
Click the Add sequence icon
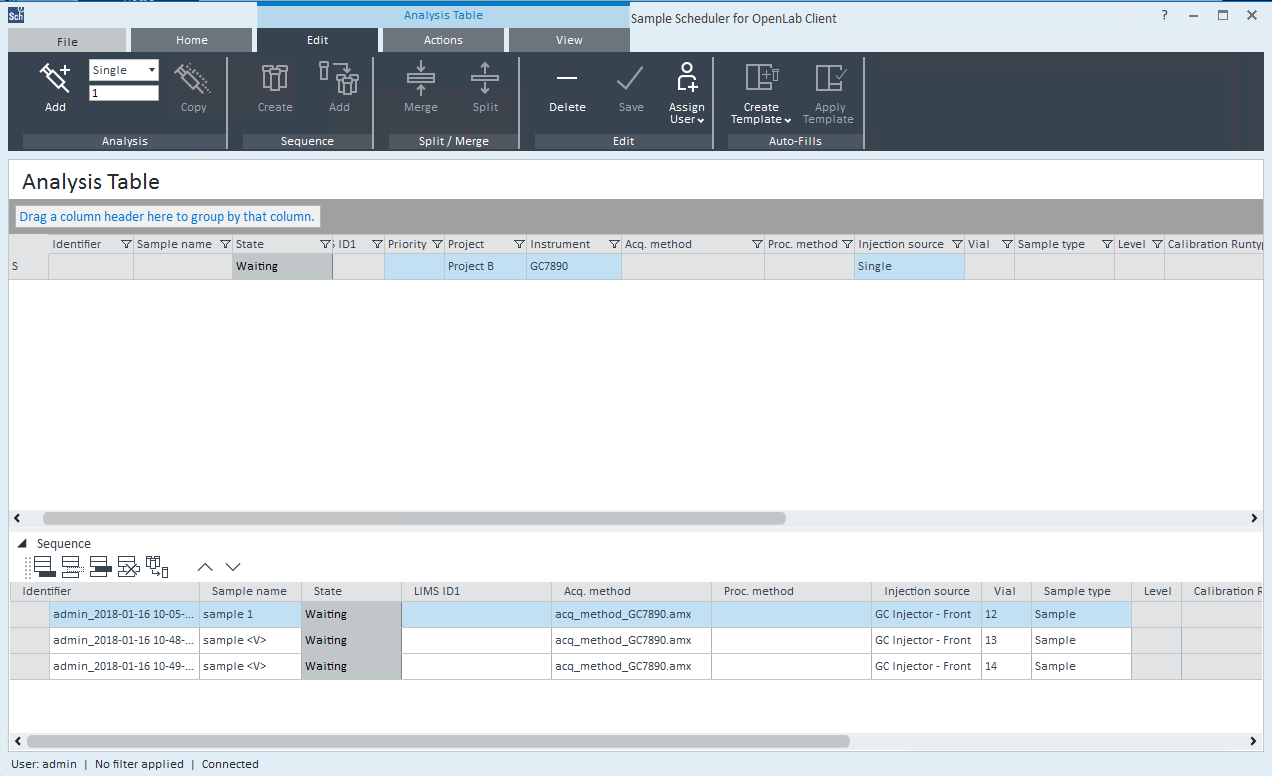[339, 85]
